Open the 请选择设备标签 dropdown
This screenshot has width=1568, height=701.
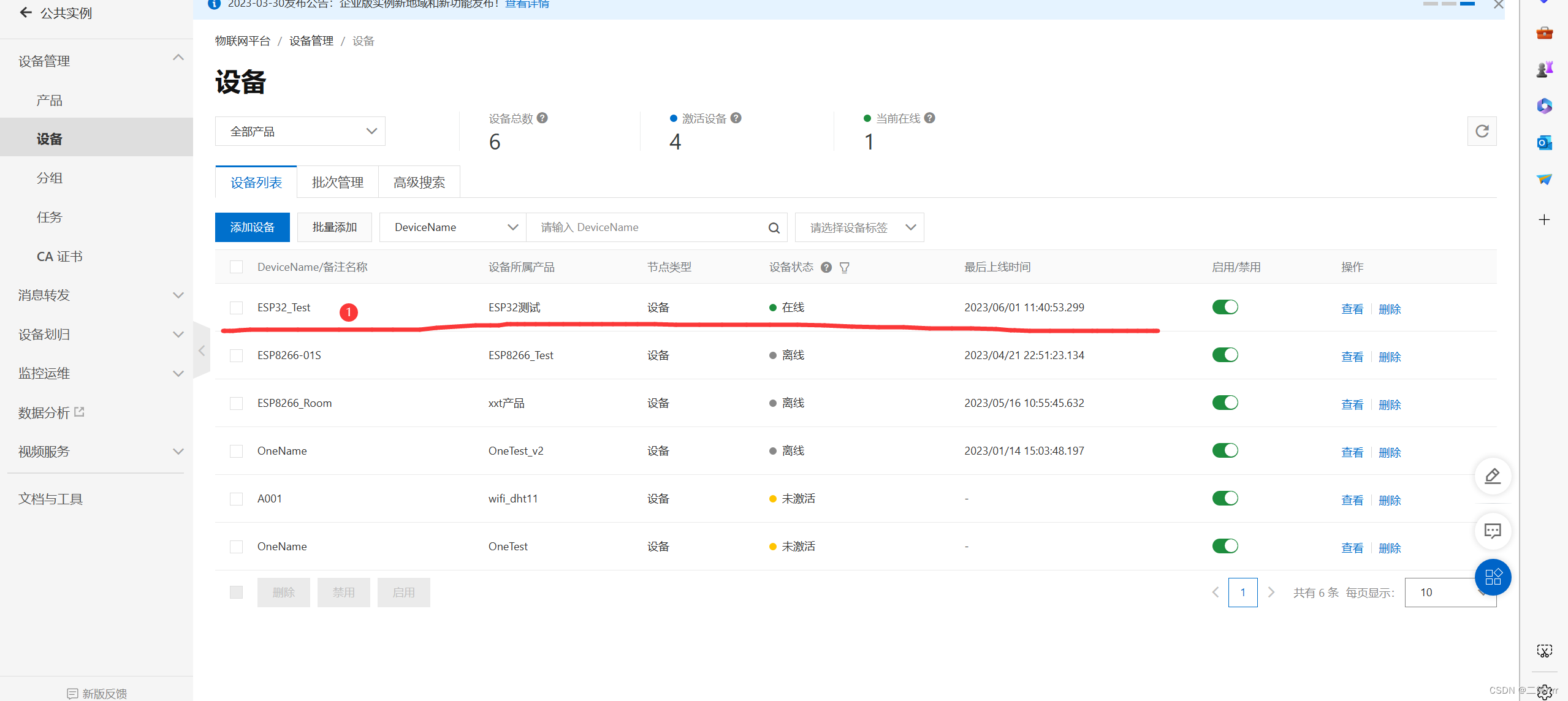(859, 228)
